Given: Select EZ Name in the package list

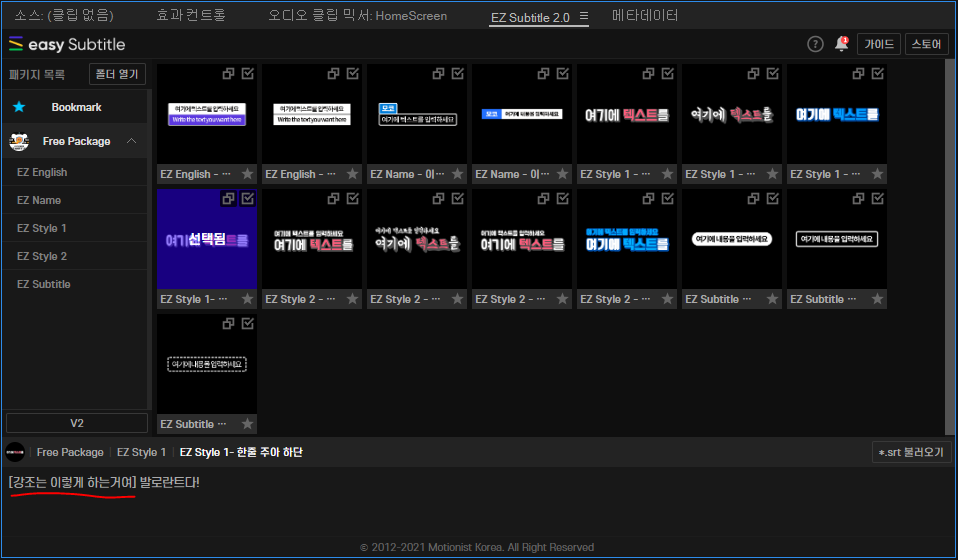Looking at the screenshot, I should [76, 200].
